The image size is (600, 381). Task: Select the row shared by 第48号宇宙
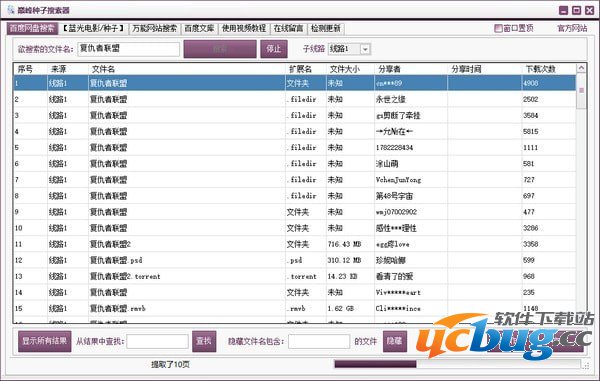295,195
